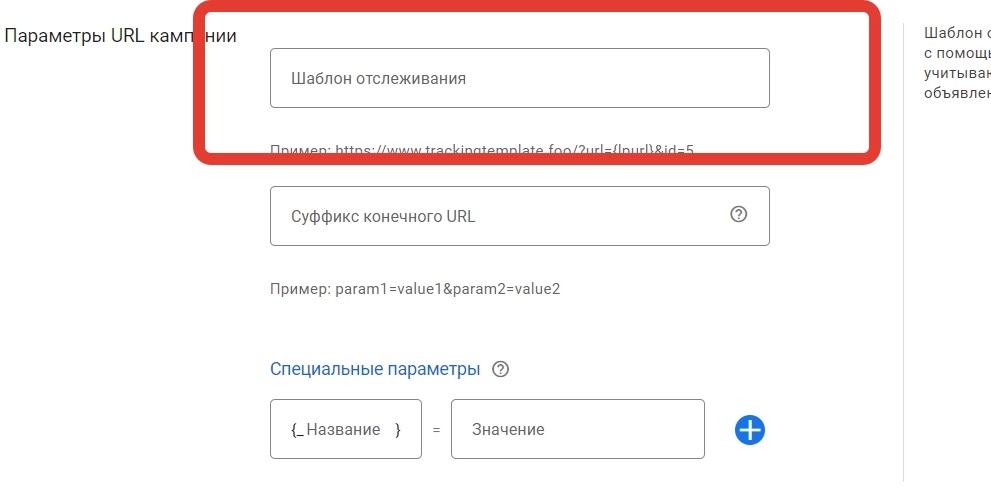Focus the Суффикс конечного URL field
991x491 pixels.
click(500, 216)
